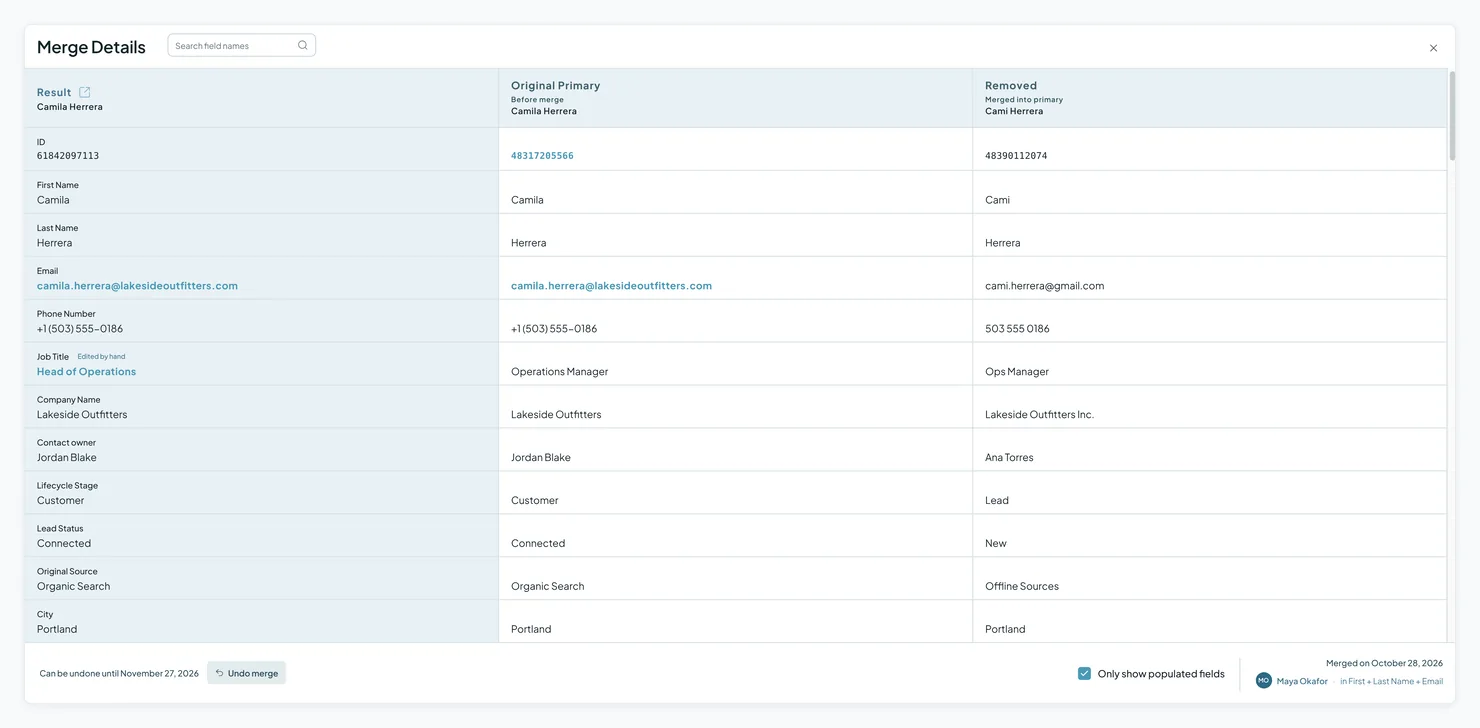Click the Merged on October 28, 2026 text
This screenshot has width=1480, height=728.
[x=1384, y=663]
